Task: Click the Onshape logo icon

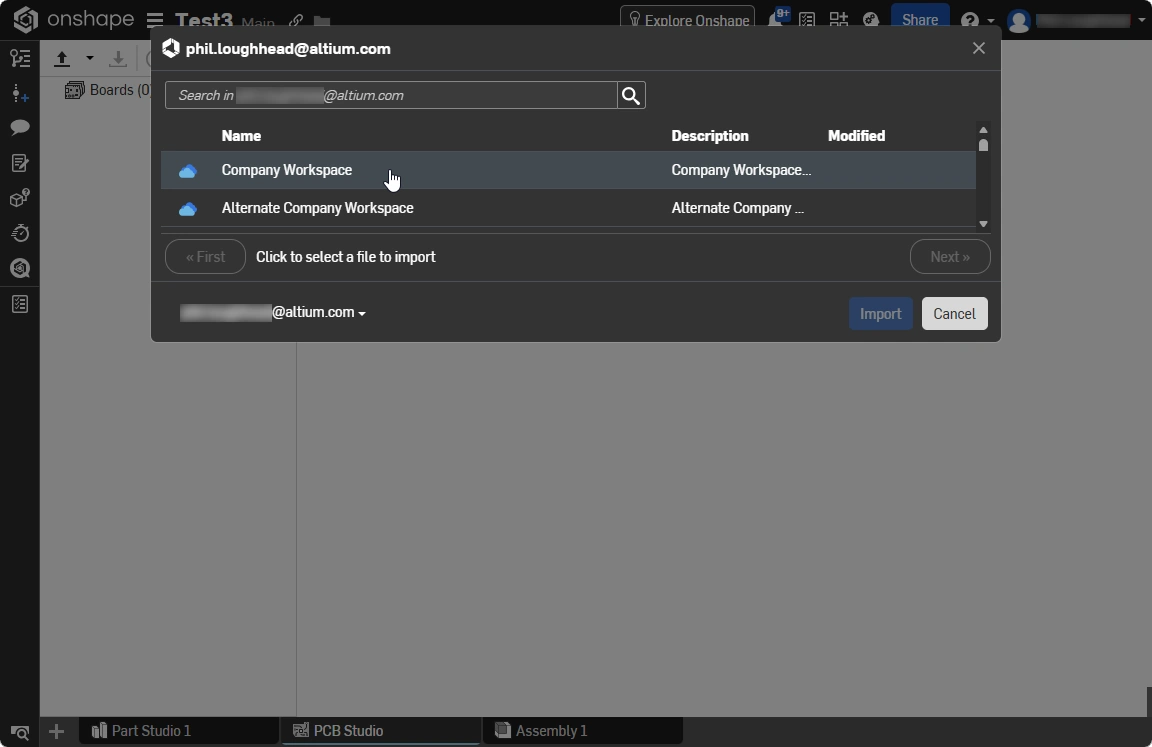Action: (x=25, y=19)
